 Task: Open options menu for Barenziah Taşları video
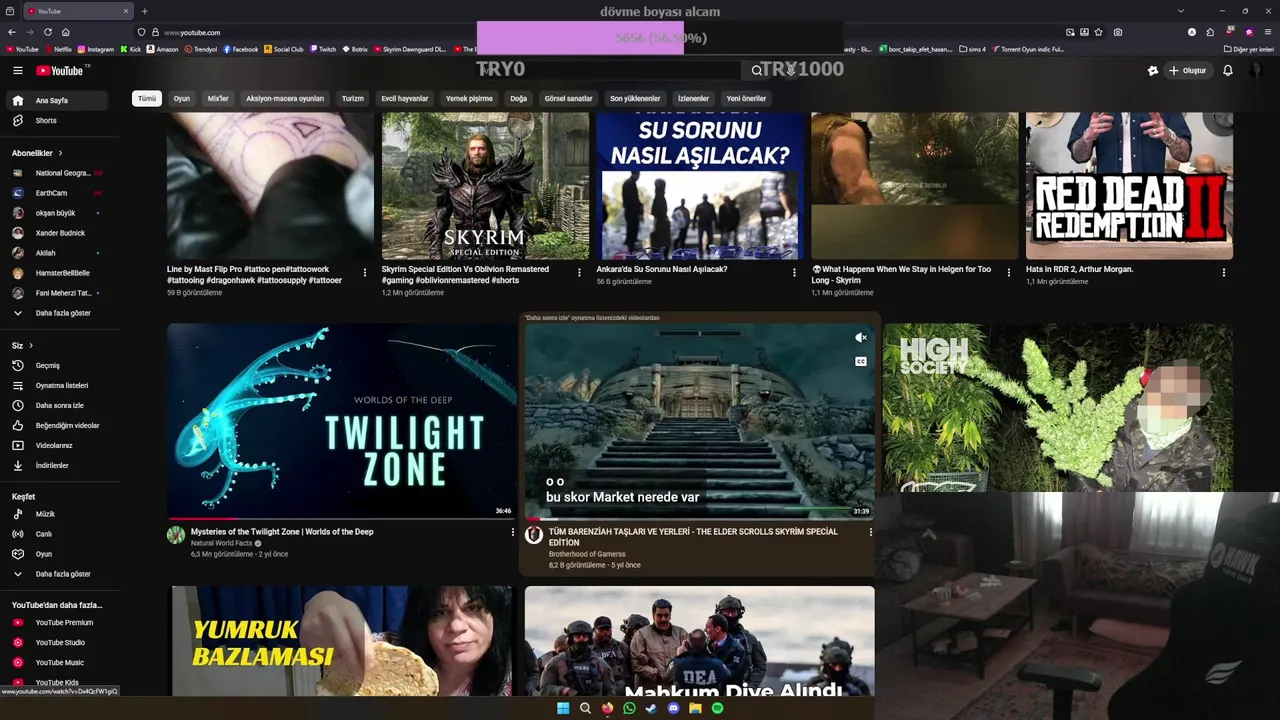[x=870, y=533]
